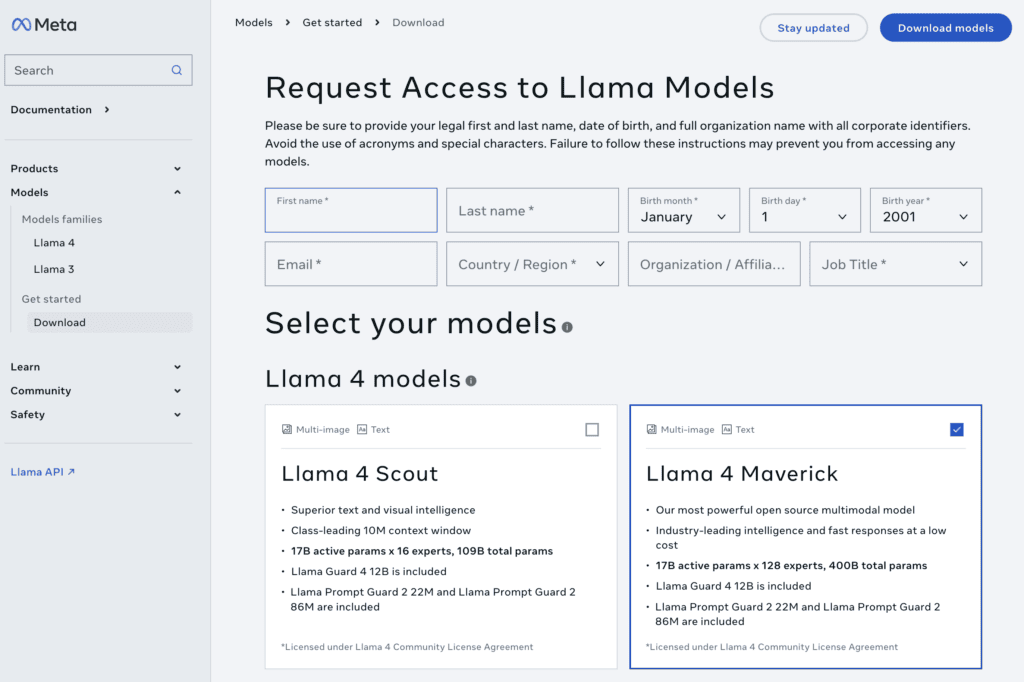
Task: Click the Maverick card license note text
Action: (772, 647)
